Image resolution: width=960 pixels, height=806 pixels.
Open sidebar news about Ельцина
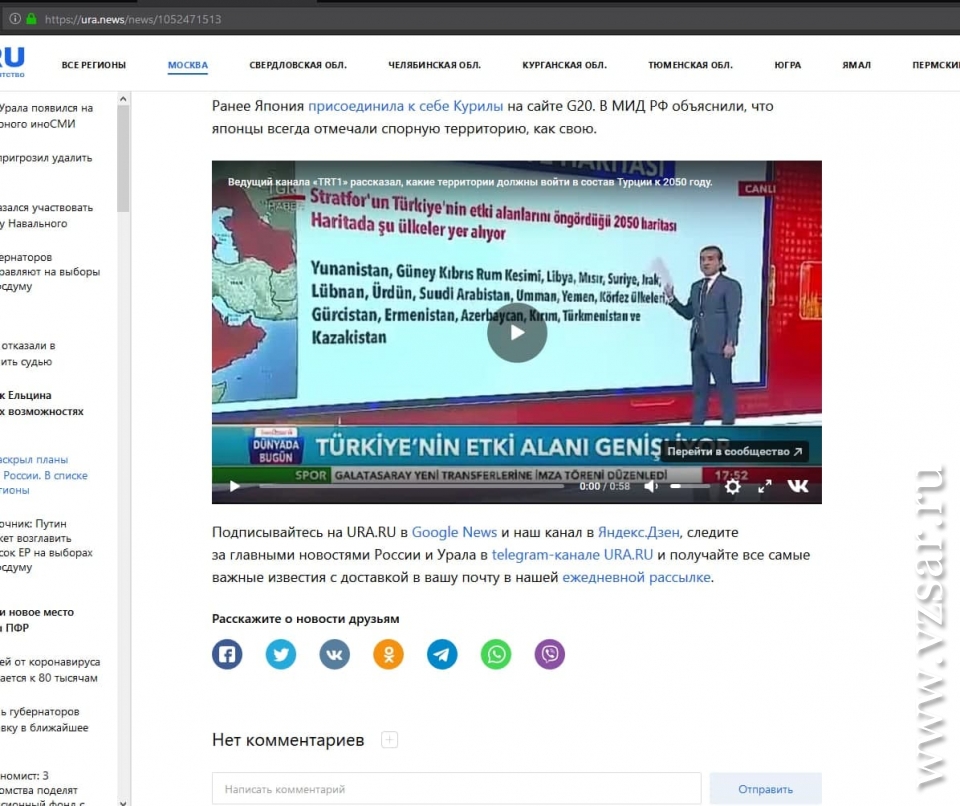[42, 404]
